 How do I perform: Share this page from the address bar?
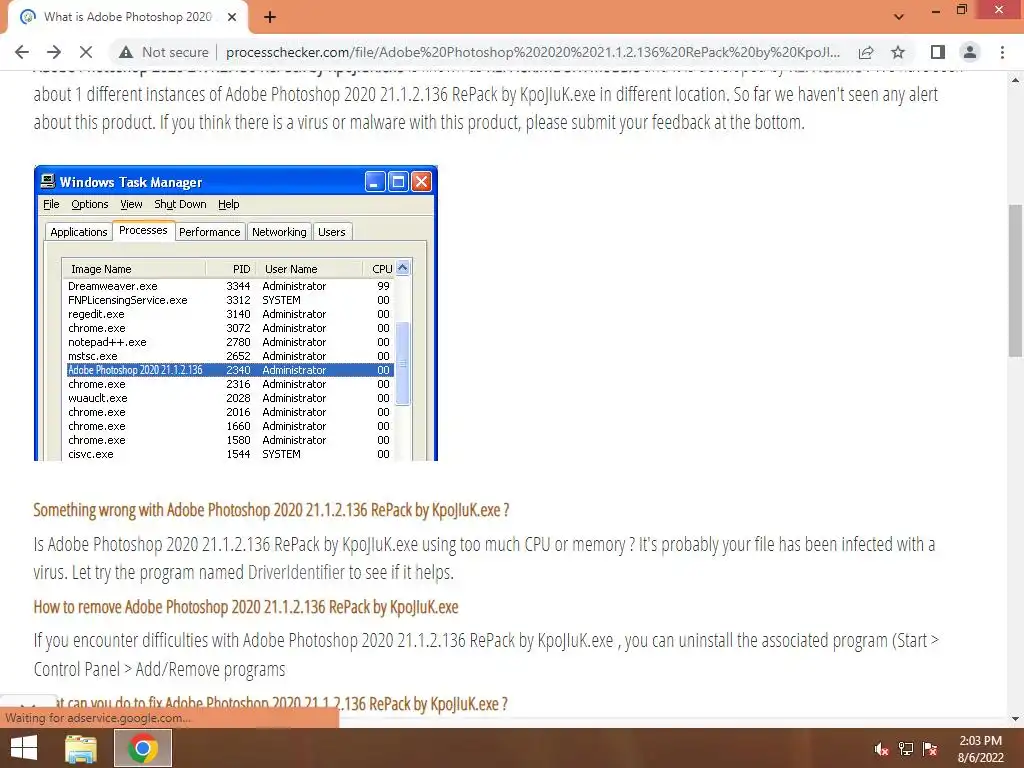pos(866,52)
